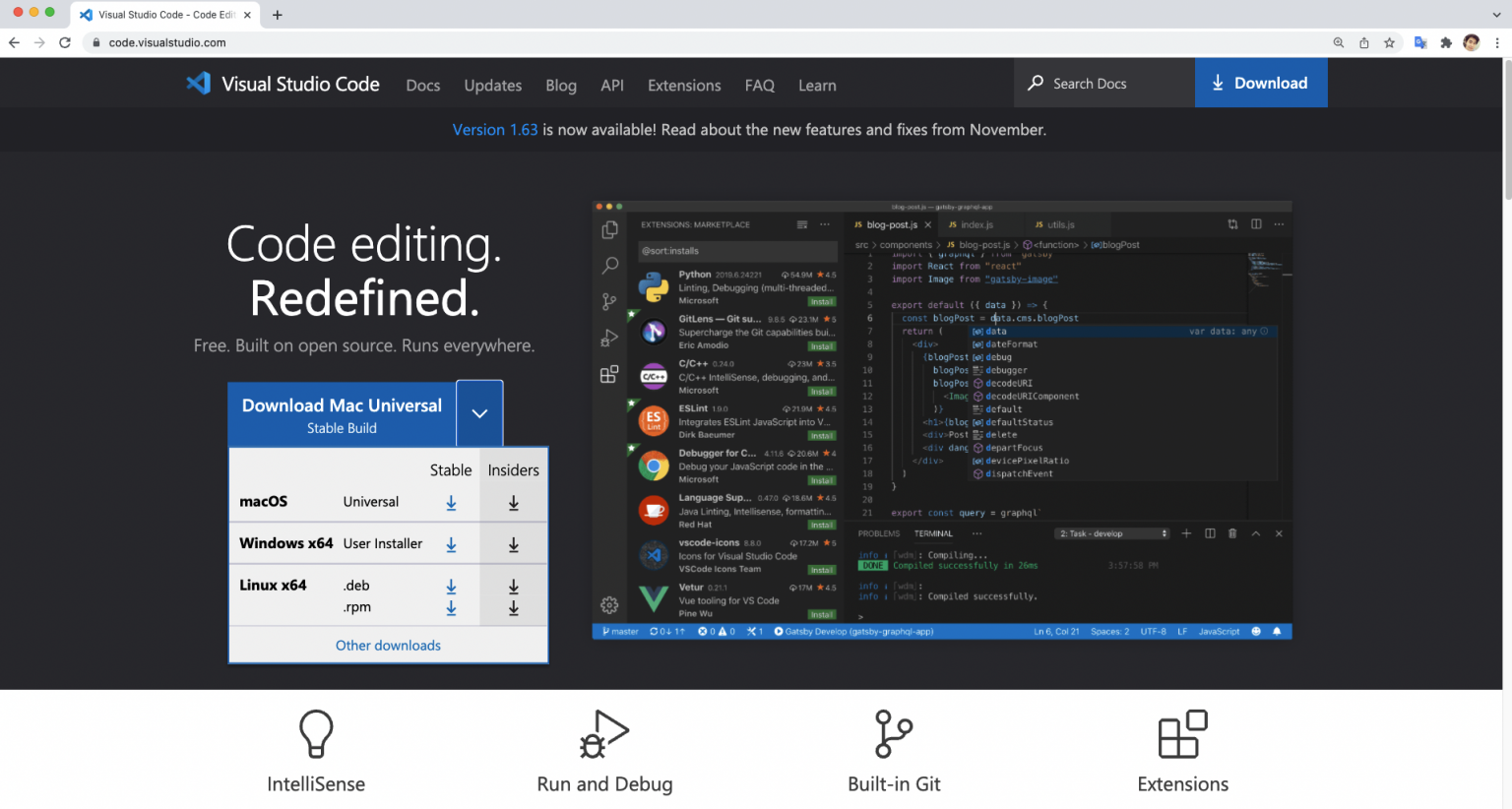Click the IntelliSense lightbulb icon
This screenshot has height=809, width=1512.
316,734
